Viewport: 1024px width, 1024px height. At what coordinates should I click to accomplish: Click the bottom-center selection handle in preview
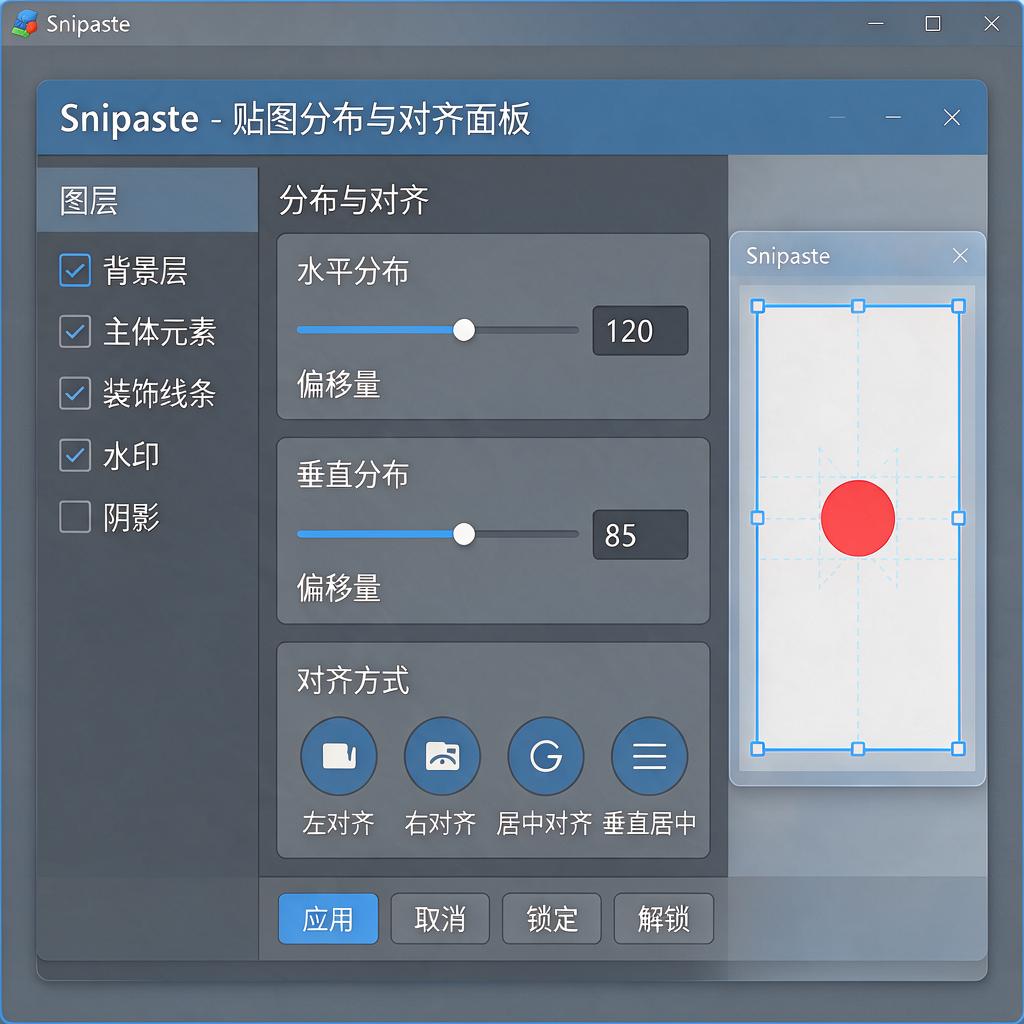[858, 748]
